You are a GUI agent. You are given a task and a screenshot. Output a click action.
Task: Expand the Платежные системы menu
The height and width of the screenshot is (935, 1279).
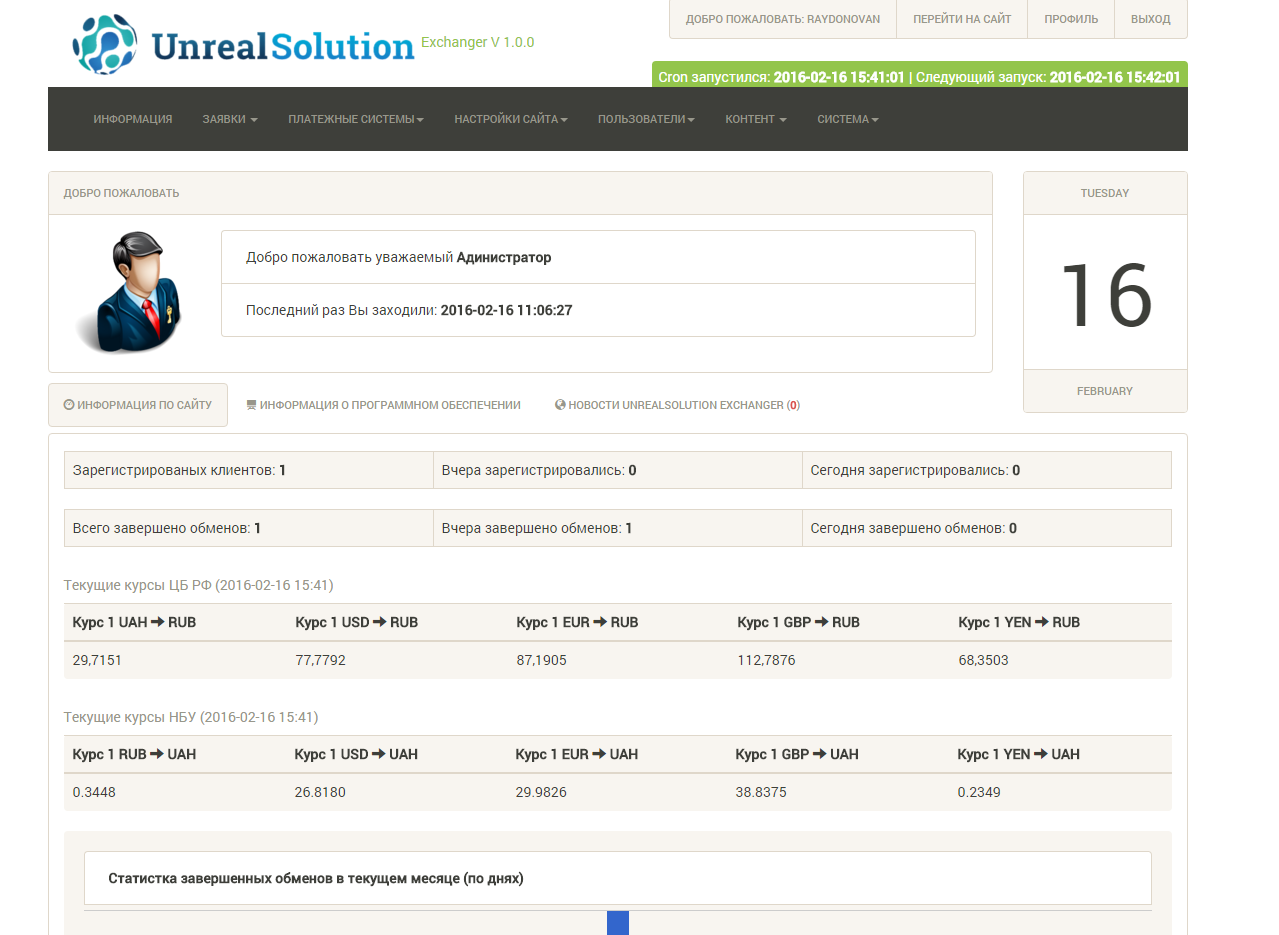356,119
